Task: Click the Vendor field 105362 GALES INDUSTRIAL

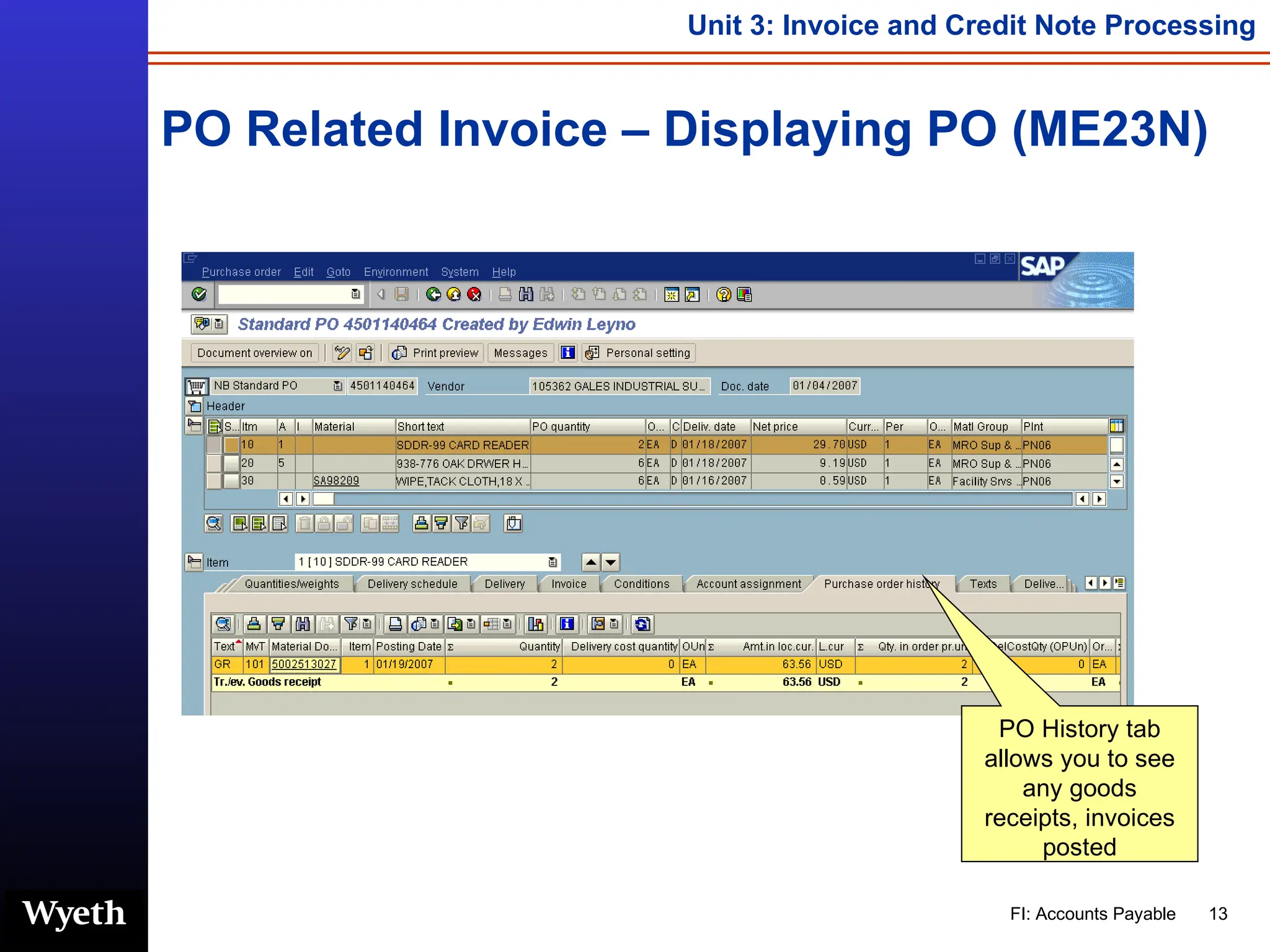Action: click(619, 386)
